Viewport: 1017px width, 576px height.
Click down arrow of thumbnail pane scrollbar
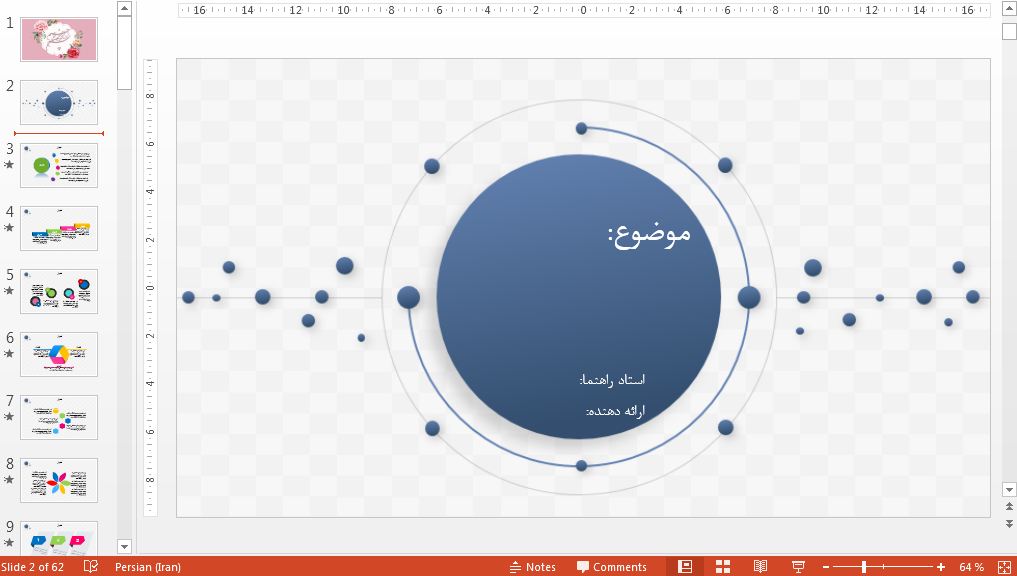coord(124,547)
